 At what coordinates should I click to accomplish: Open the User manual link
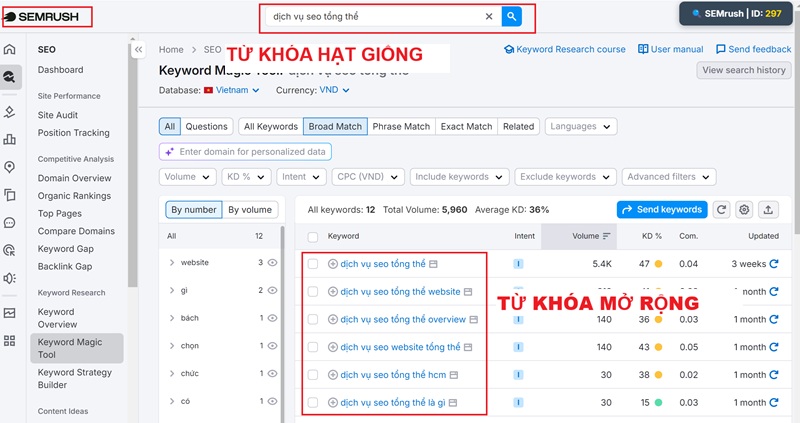tap(670, 49)
